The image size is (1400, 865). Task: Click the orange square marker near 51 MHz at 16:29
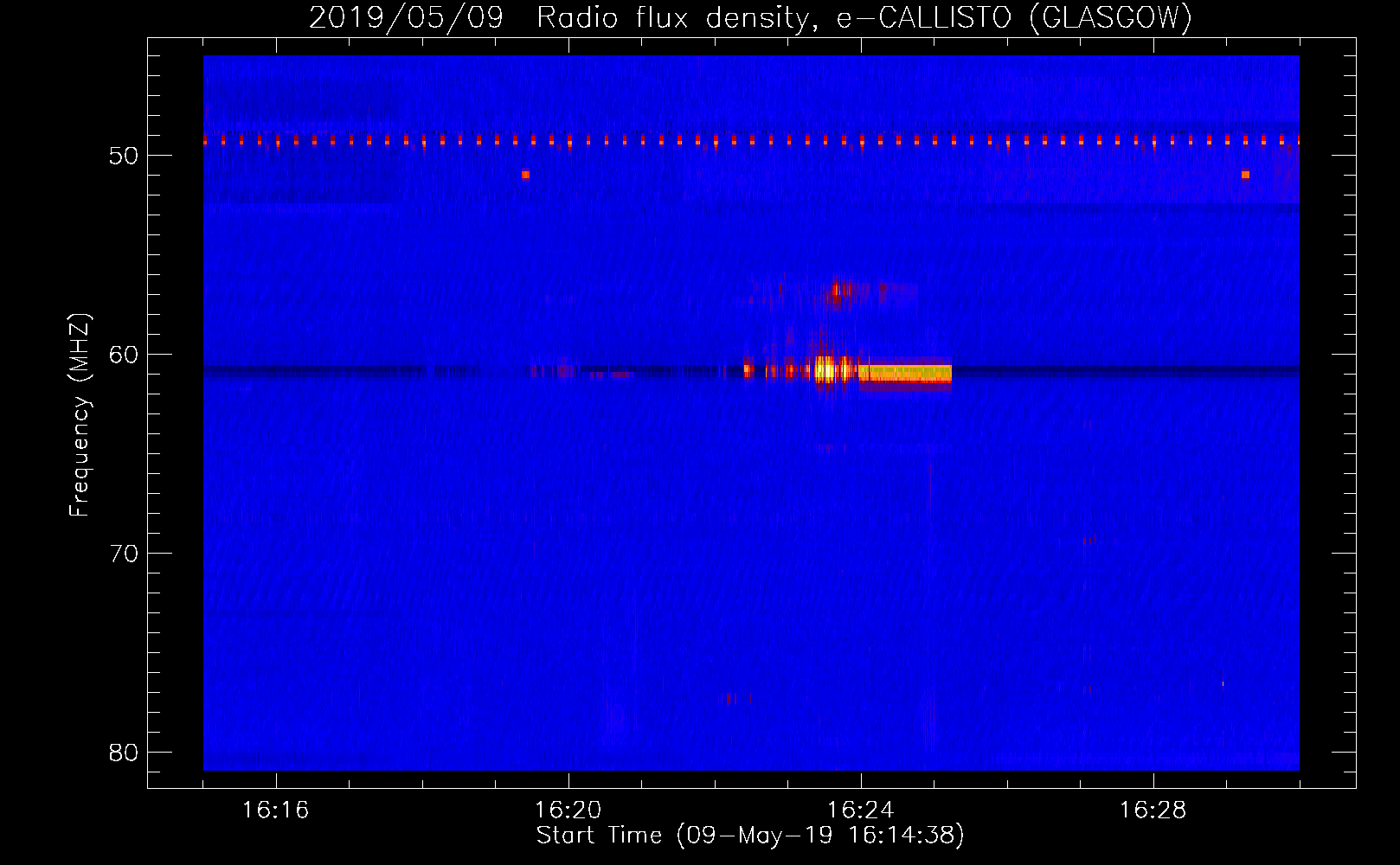coord(1245,175)
